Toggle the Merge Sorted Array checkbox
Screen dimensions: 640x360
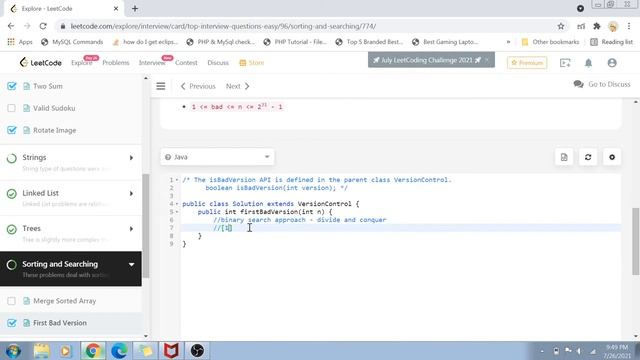[x=11, y=301]
